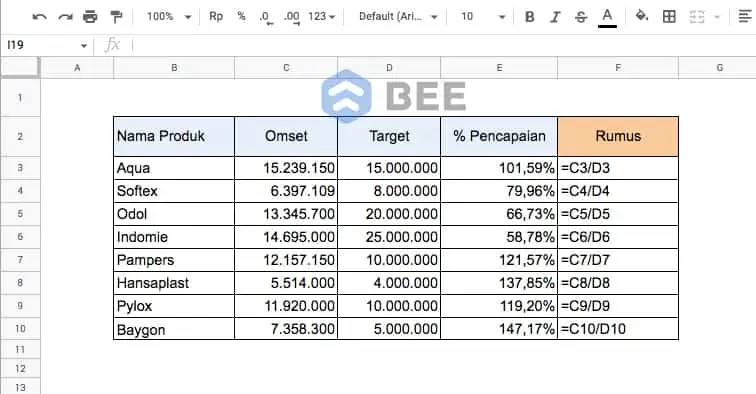Click the 20.000.000 target cell
This screenshot has height=394, width=756.
pyautogui.click(x=389, y=214)
